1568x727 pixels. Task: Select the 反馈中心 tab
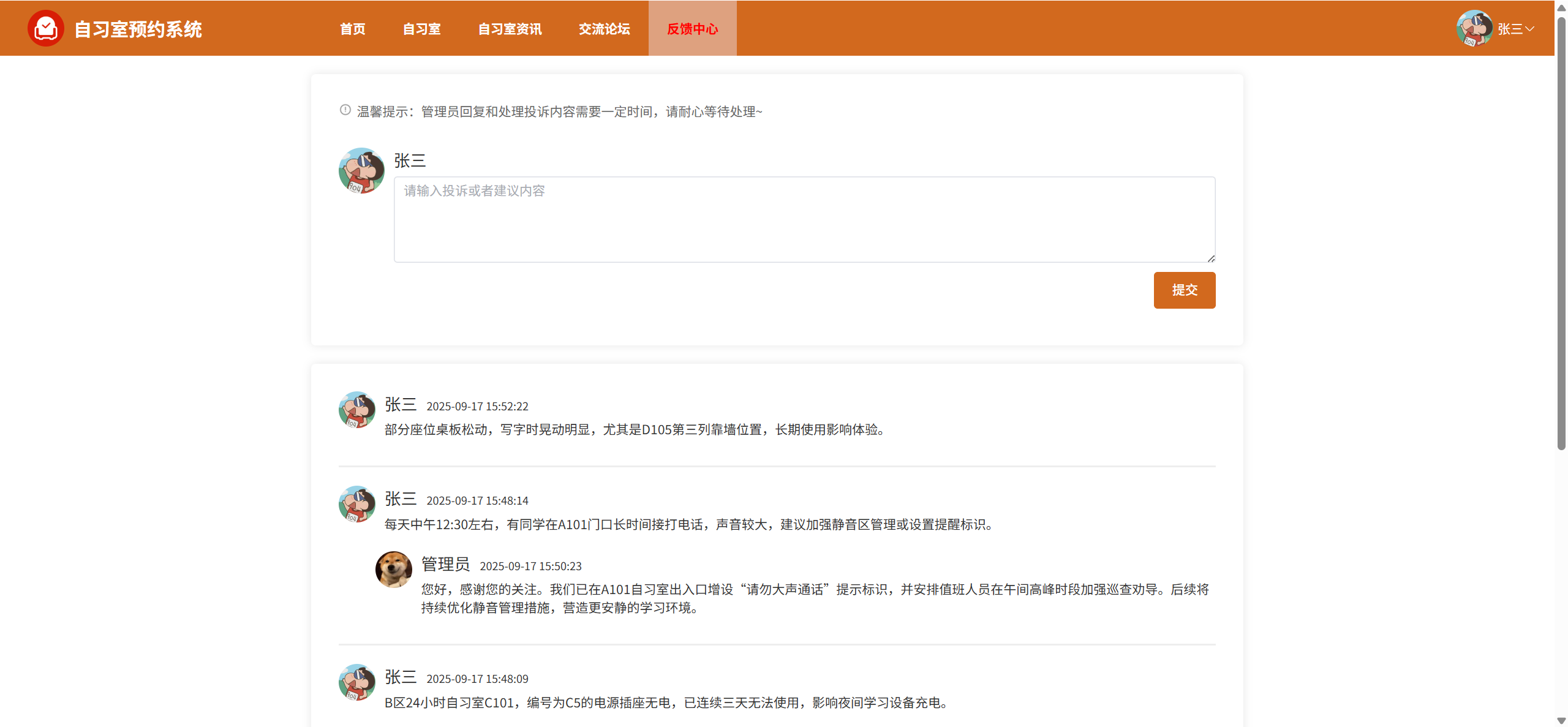(692, 29)
